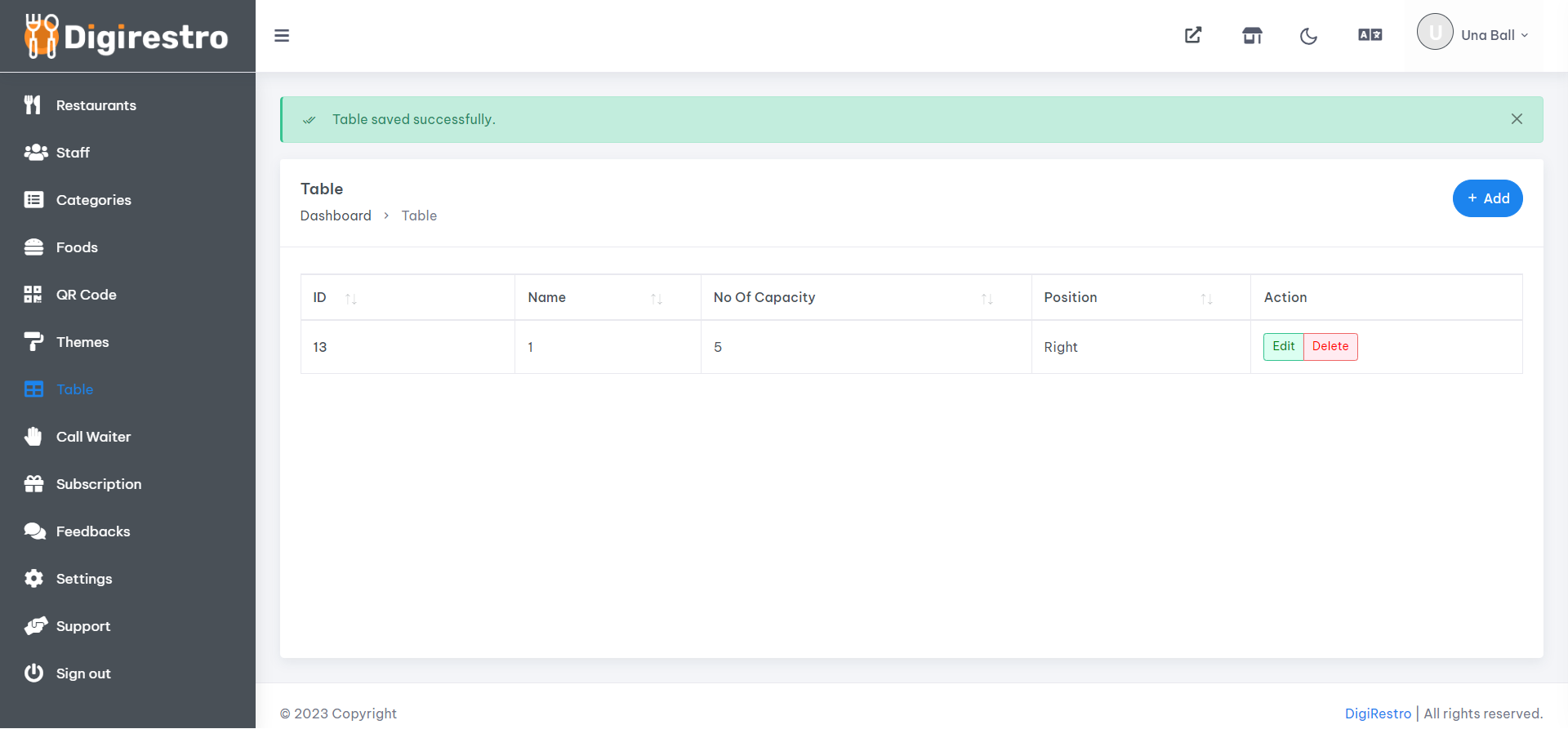Click the Add table button

(x=1487, y=198)
